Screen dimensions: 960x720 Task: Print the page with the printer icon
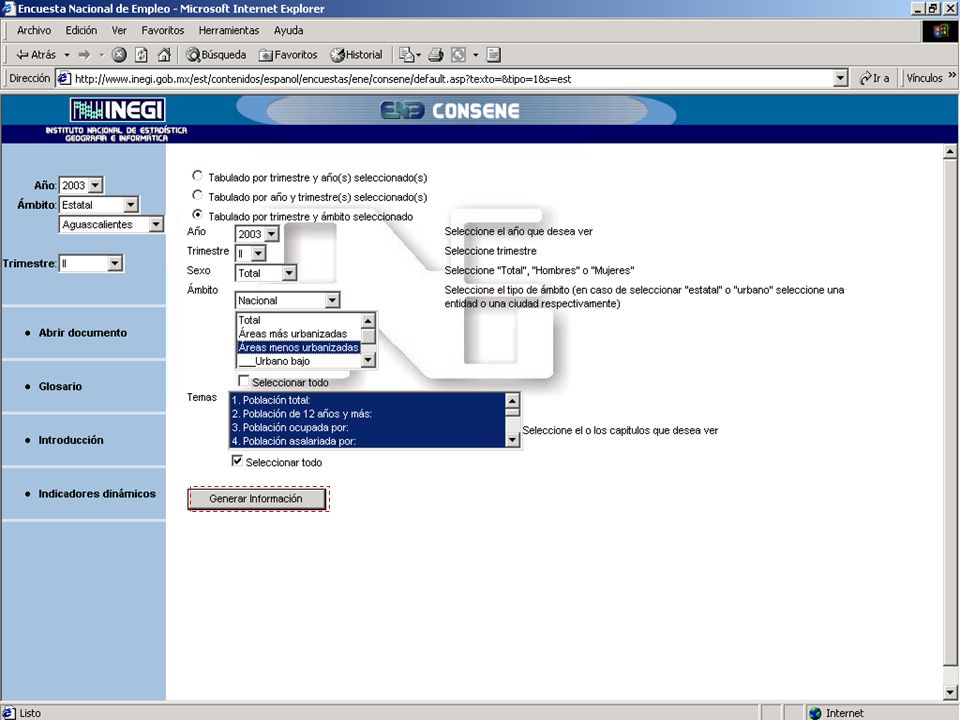click(435, 55)
